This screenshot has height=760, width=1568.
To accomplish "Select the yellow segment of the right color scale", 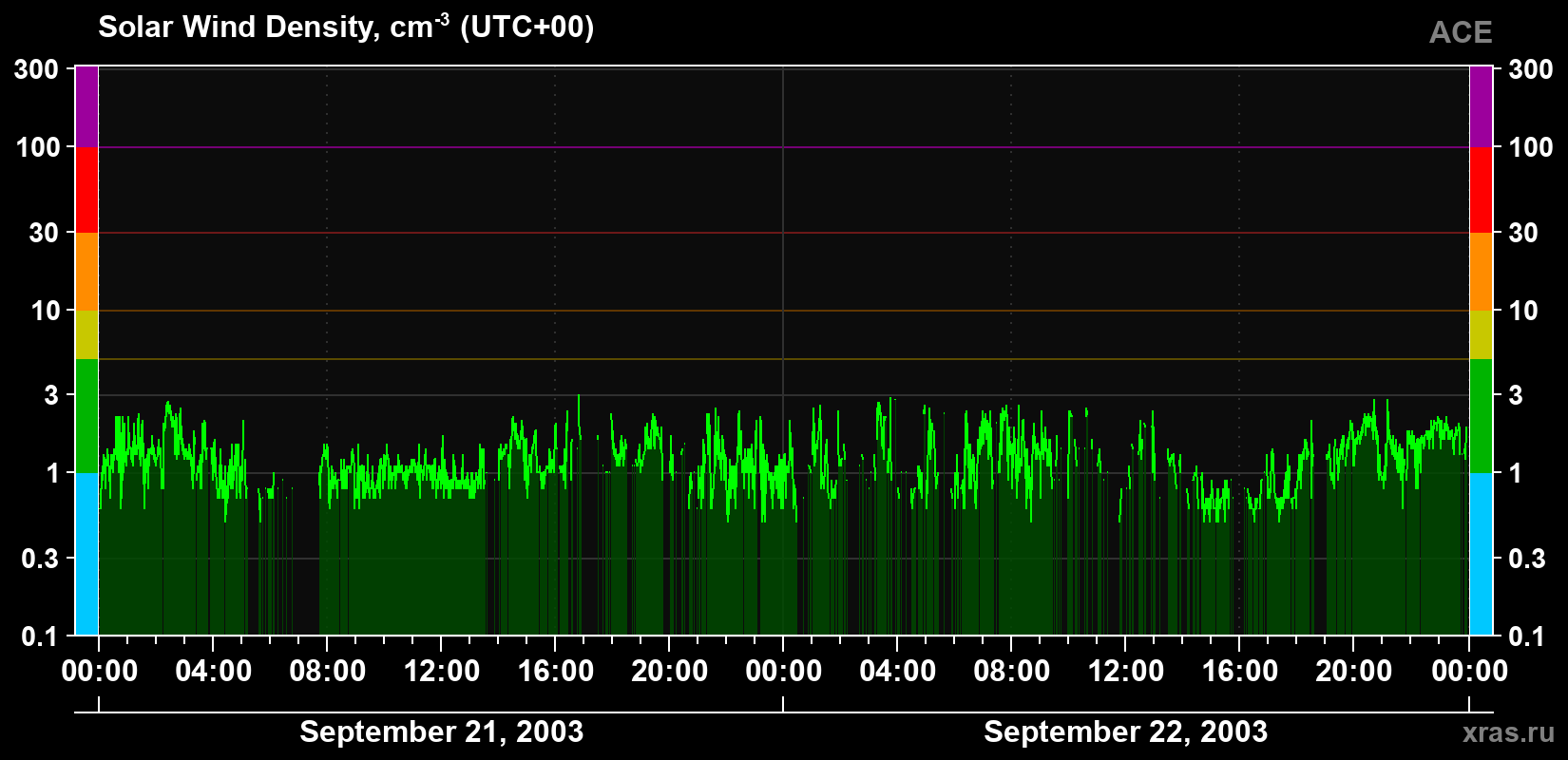I will pyautogui.click(x=1482, y=334).
